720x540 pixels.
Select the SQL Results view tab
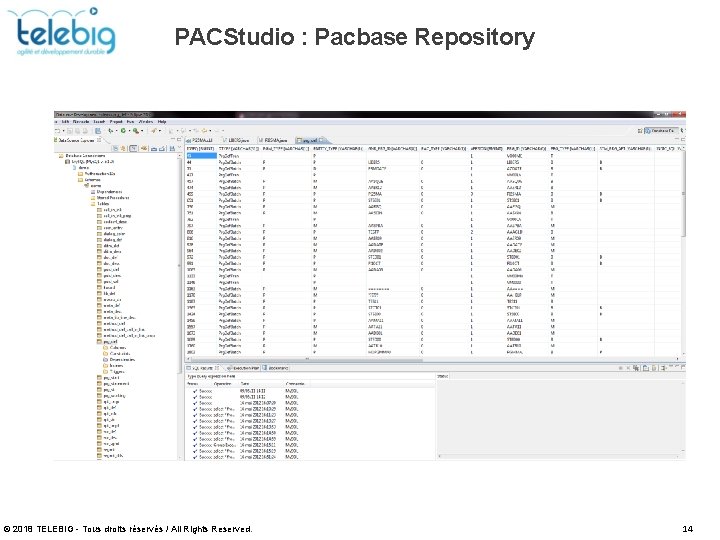pyautogui.click(x=202, y=368)
